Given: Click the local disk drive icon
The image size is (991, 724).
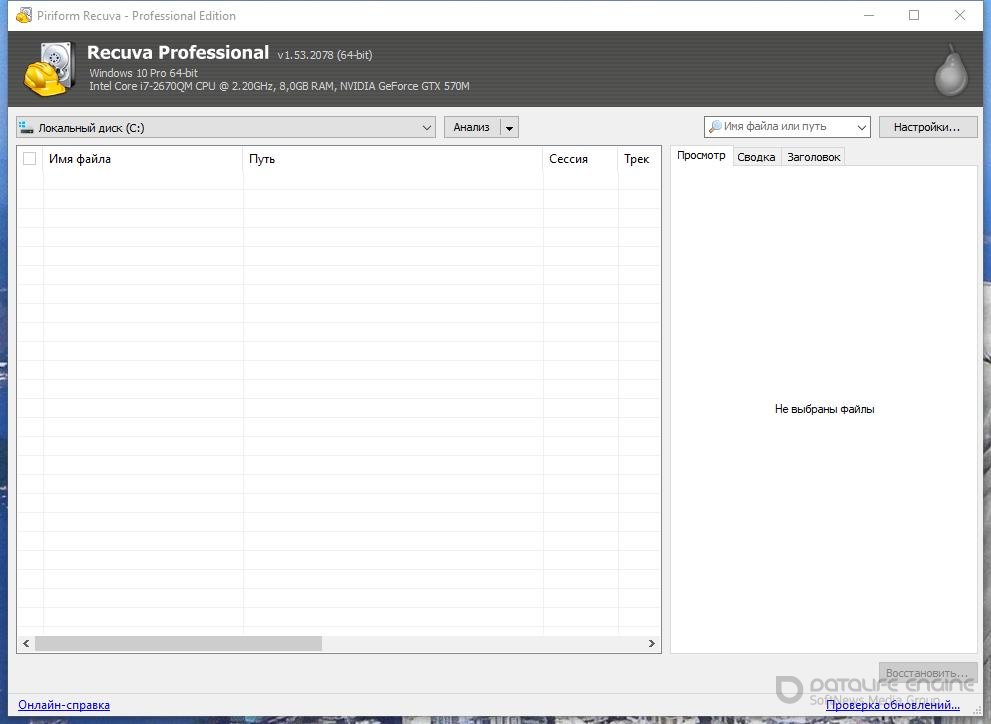Looking at the screenshot, I should coord(27,127).
